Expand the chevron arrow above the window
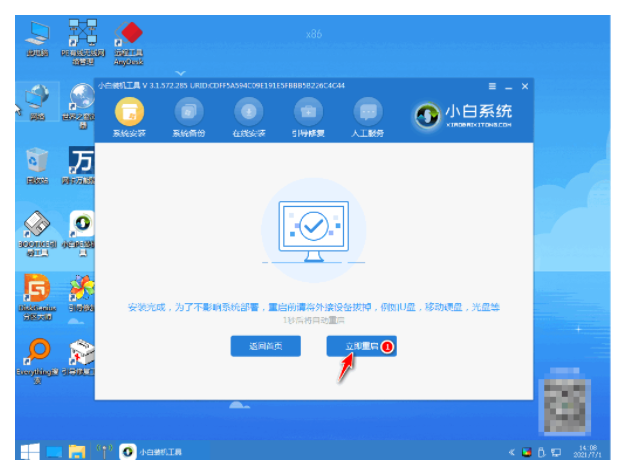 180,73
